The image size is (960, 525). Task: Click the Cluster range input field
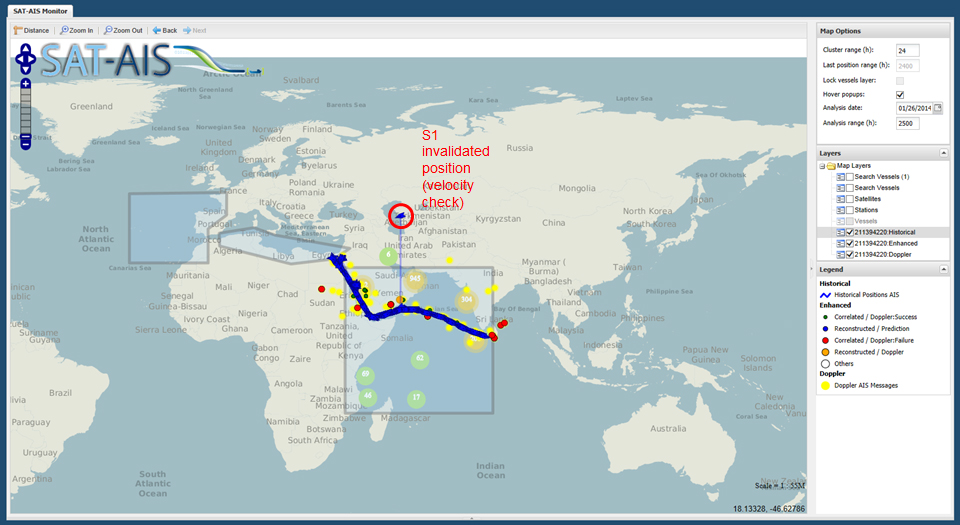click(x=907, y=51)
